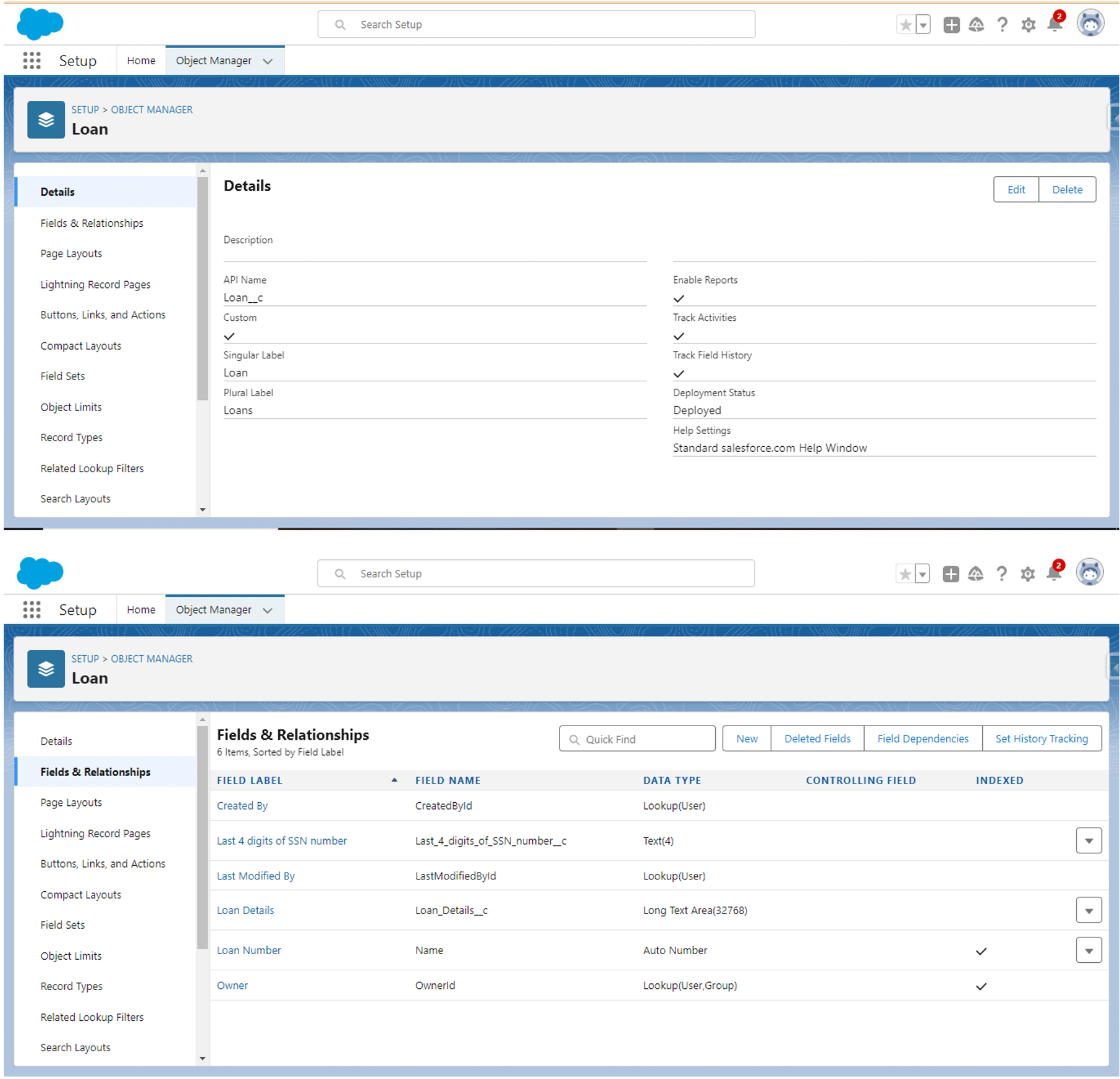Click the Loan object layers icon
This screenshot has height=1079, width=1120.
(46, 119)
